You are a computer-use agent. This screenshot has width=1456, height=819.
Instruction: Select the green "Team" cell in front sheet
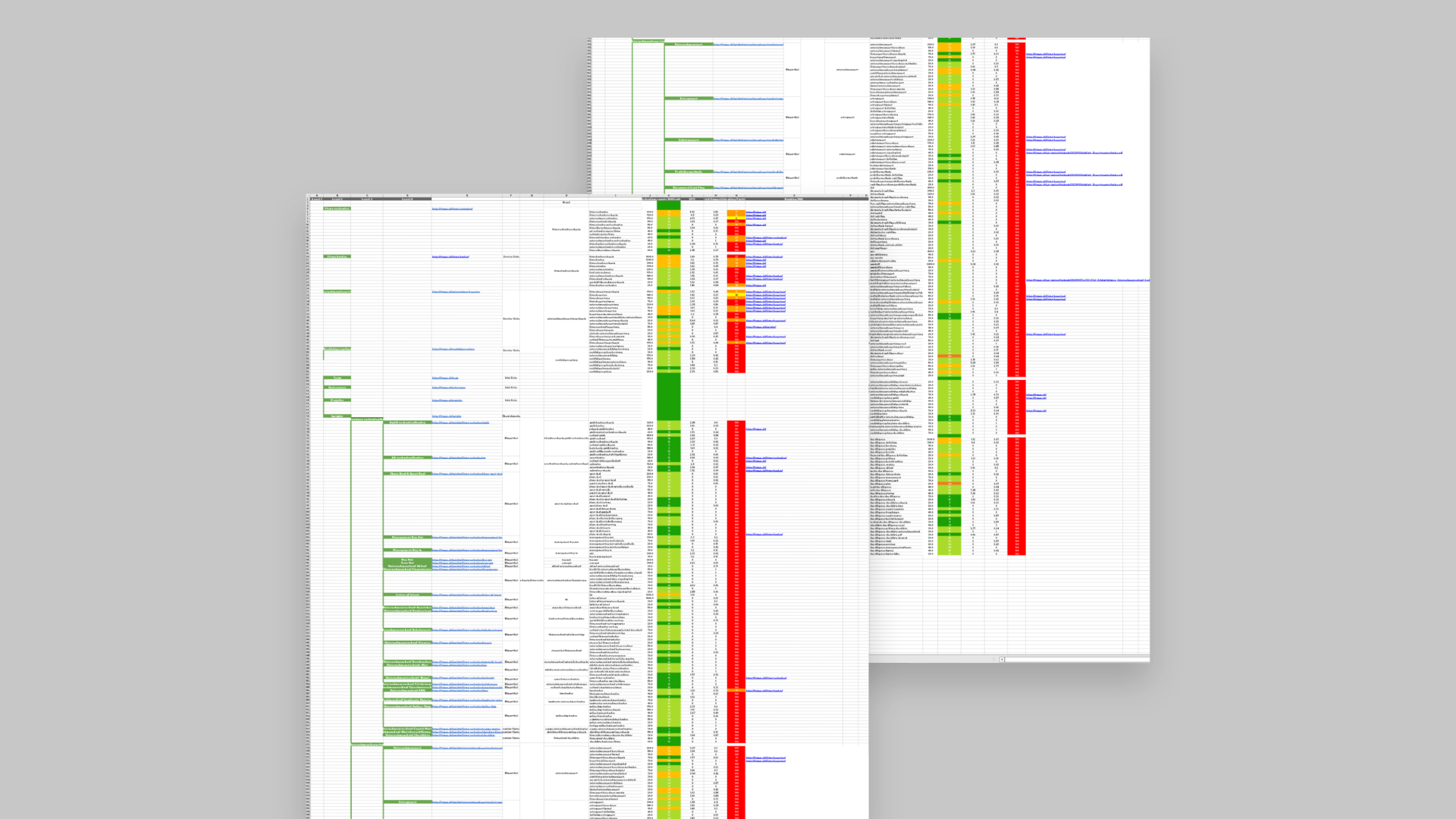(x=337, y=378)
